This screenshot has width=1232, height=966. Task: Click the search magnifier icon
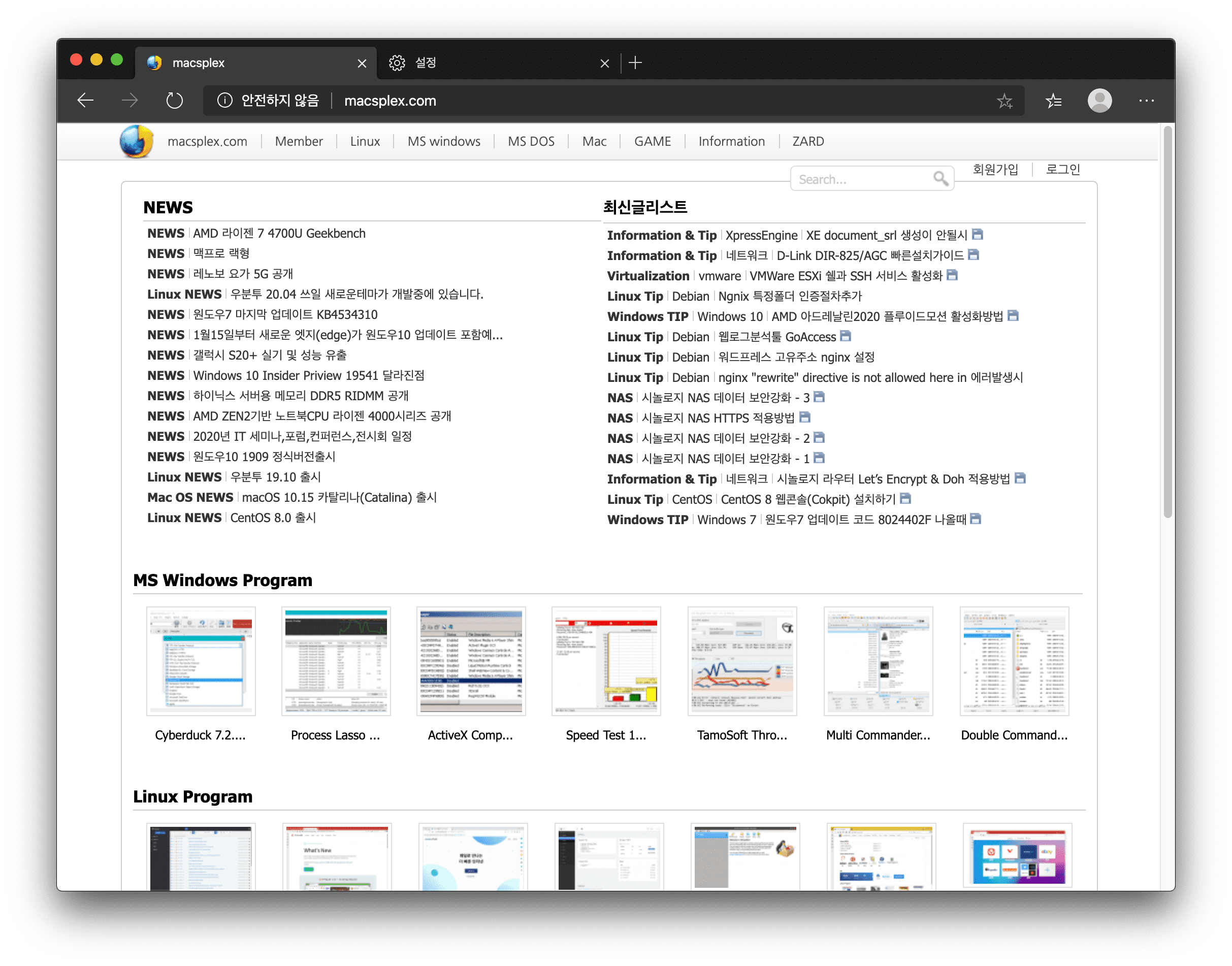pos(941,179)
